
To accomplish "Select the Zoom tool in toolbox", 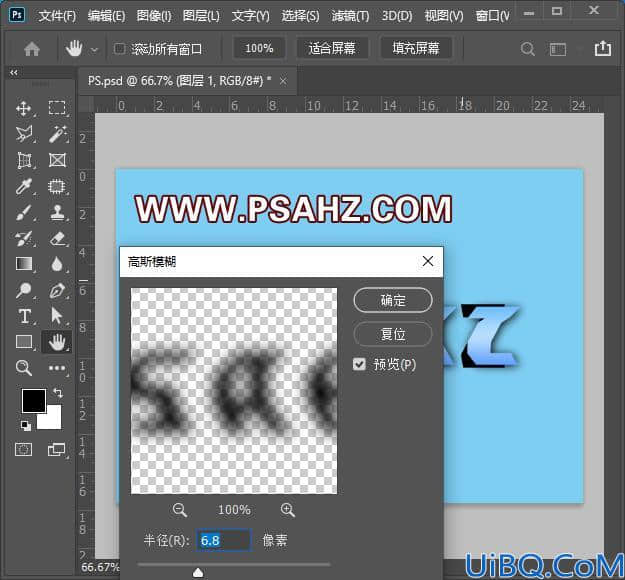I will point(24,368).
